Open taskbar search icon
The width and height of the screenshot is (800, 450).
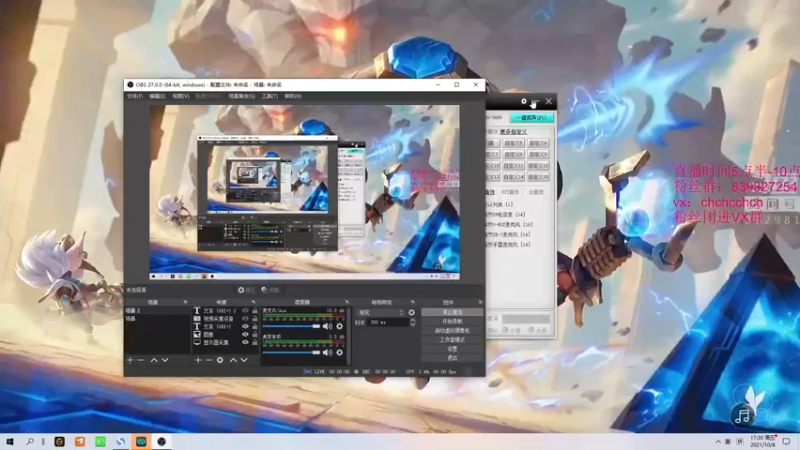(30, 442)
